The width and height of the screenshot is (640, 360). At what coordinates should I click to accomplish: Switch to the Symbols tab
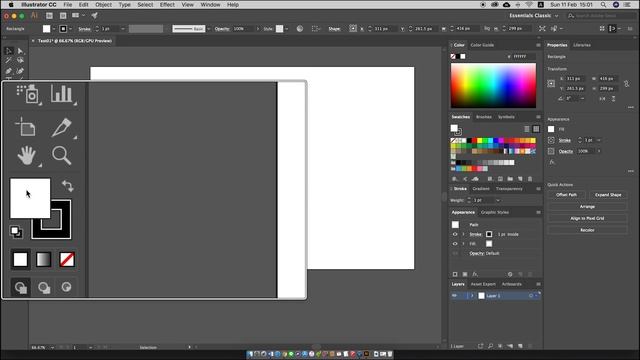[506, 117]
